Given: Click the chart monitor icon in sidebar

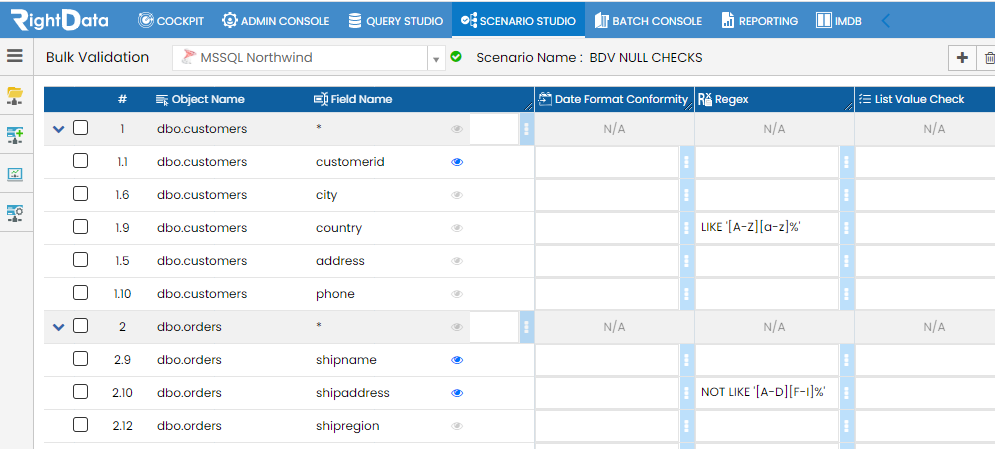Looking at the screenshot, I should pyautogui.click(x=15, y=174).
